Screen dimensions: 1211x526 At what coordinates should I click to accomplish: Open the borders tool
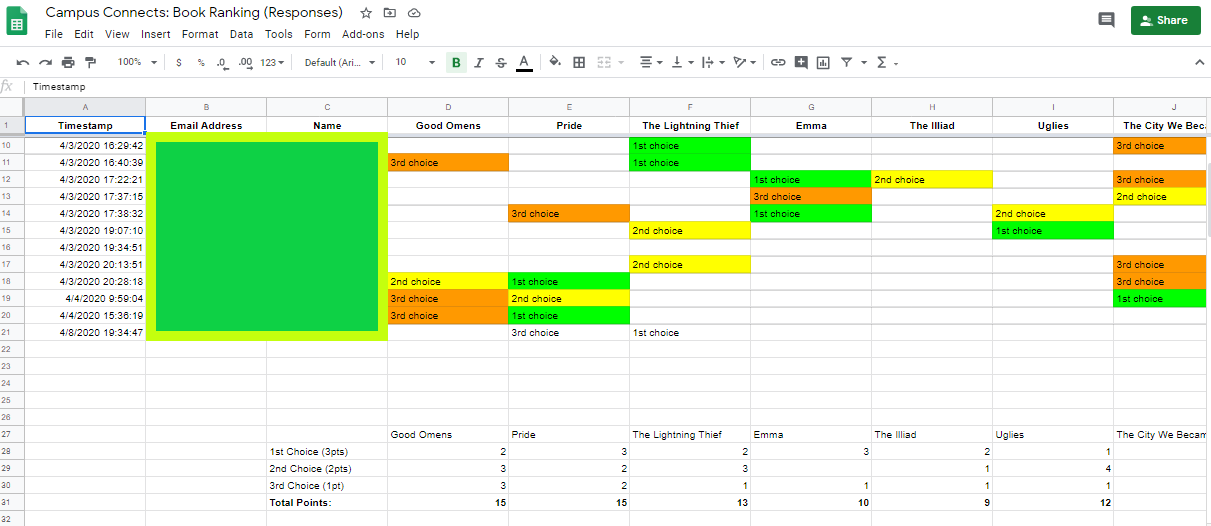tap(579, 62)
